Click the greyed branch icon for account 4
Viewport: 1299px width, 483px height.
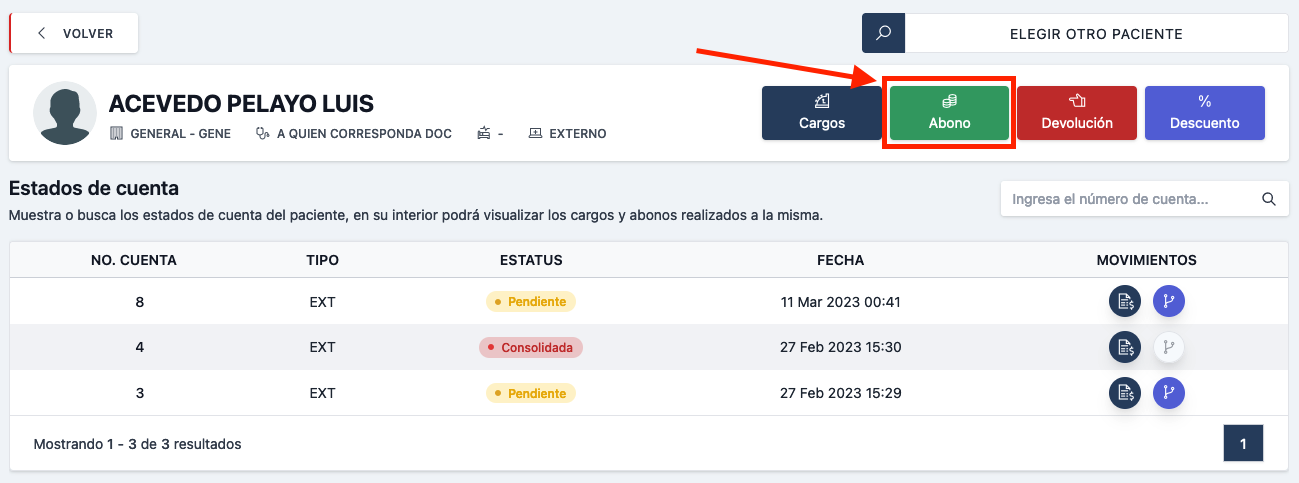1169,347
